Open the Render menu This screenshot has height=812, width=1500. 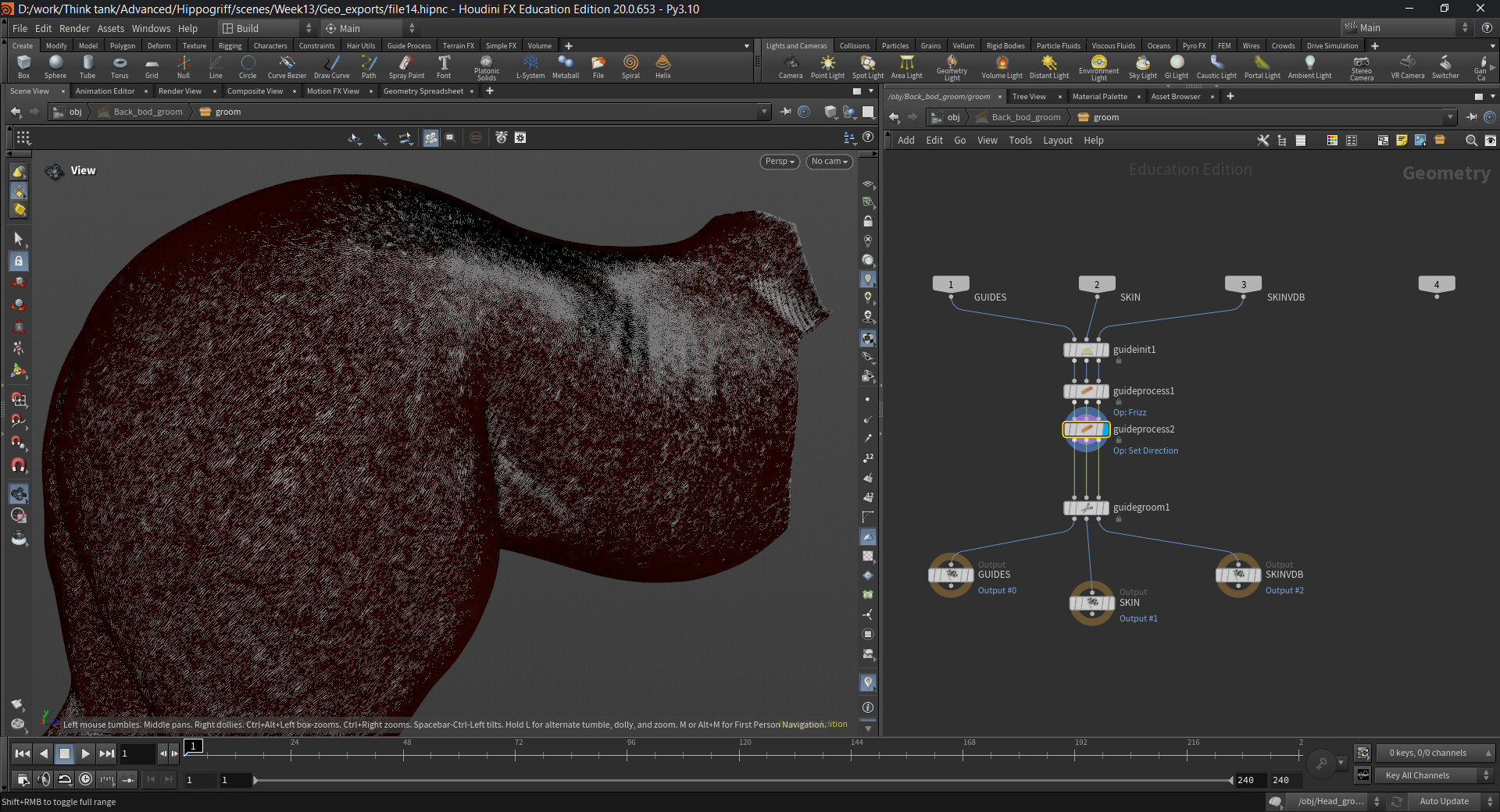[74, 28]
